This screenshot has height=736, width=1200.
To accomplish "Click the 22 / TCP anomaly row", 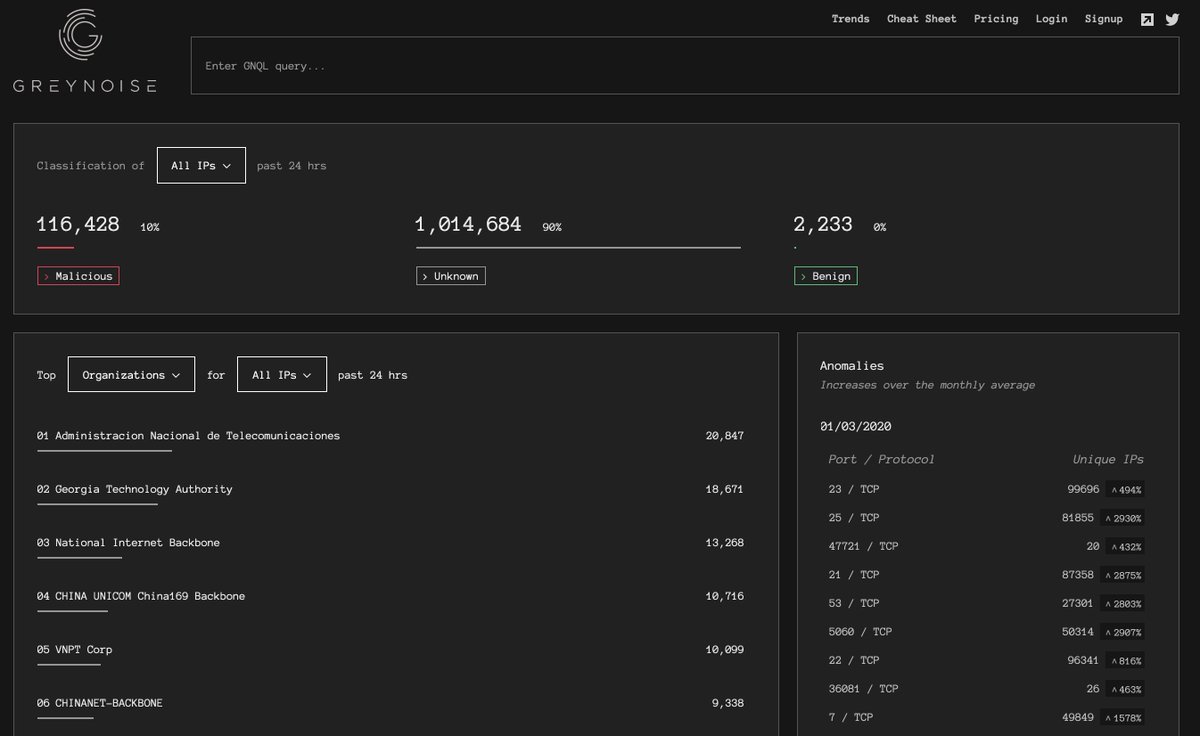I will (986, 660).
